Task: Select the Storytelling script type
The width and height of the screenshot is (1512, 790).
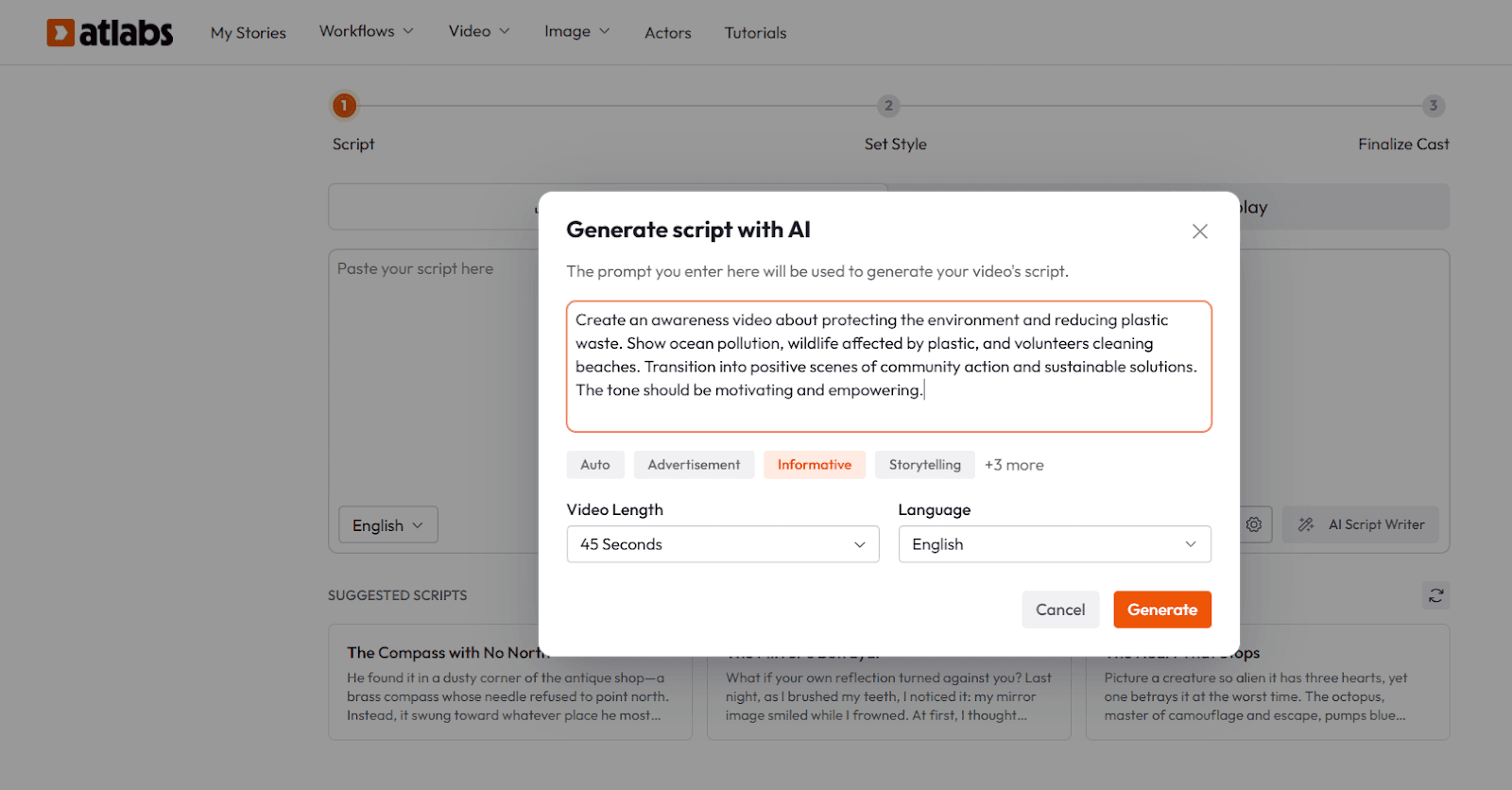Action: coord(925,465)
